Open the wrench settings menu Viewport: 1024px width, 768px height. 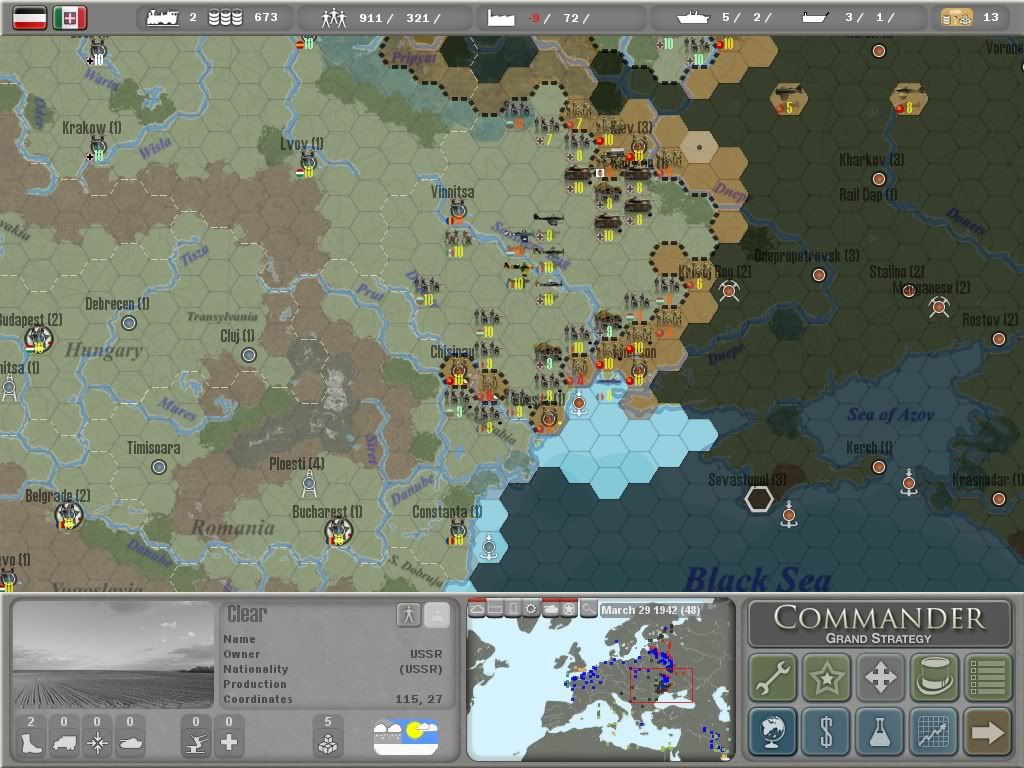(x=773, y=677)
